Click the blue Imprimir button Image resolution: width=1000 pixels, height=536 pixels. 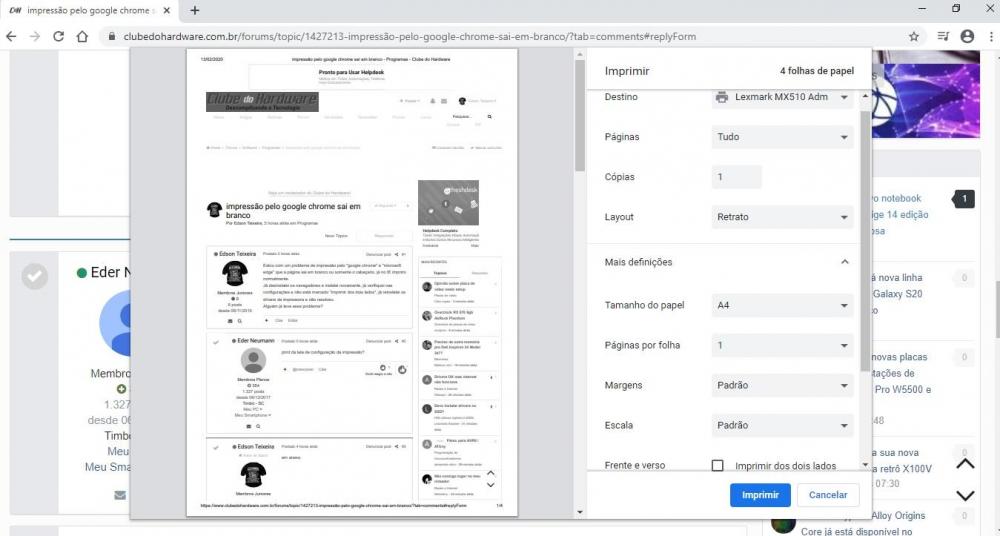[x=760, y=495]
